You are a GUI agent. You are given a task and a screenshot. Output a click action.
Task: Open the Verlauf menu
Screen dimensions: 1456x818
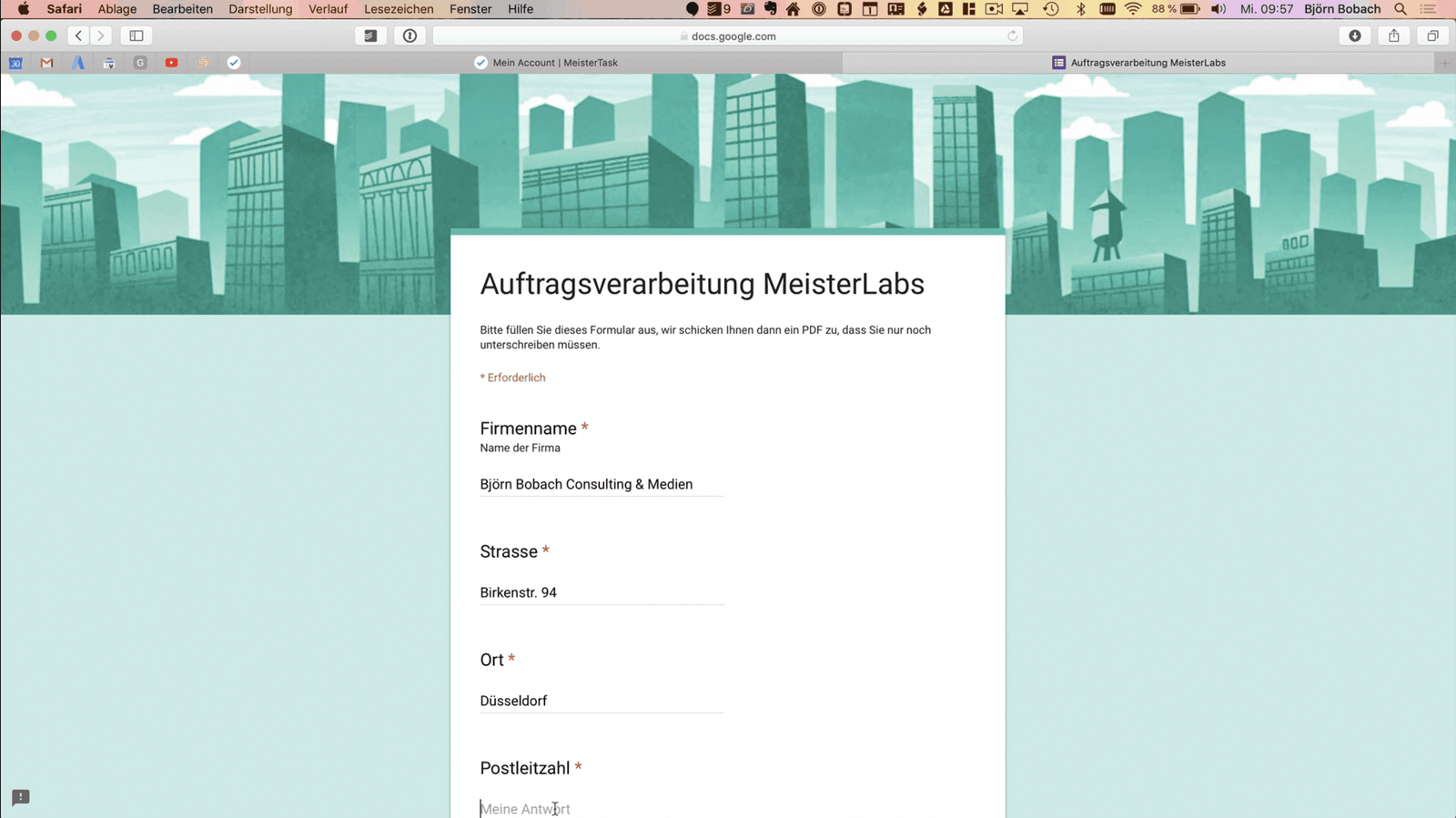[329, 9]
